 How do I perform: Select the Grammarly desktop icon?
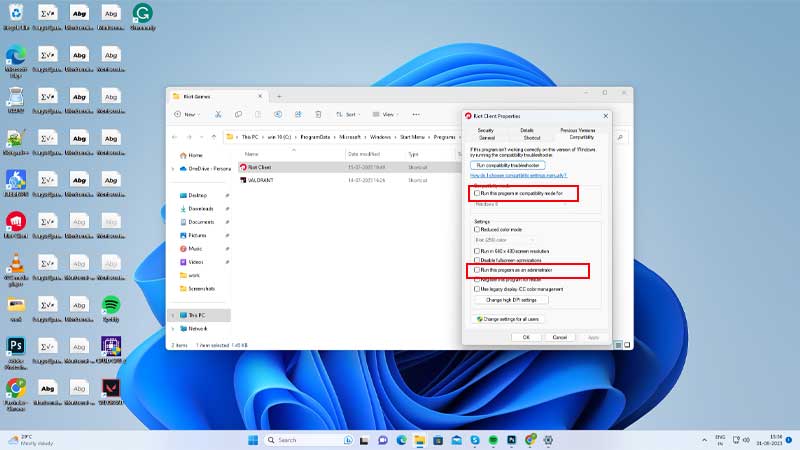pyautogui.click(x=142, y=17)
